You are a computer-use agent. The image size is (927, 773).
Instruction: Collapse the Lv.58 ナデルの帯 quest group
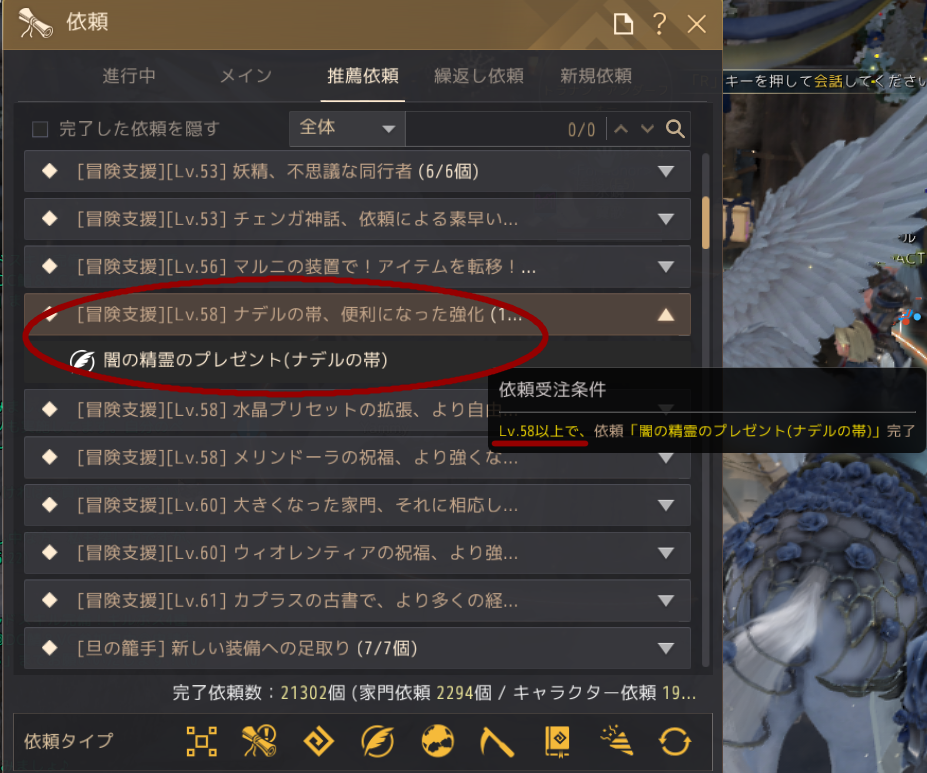click(357, 314)
